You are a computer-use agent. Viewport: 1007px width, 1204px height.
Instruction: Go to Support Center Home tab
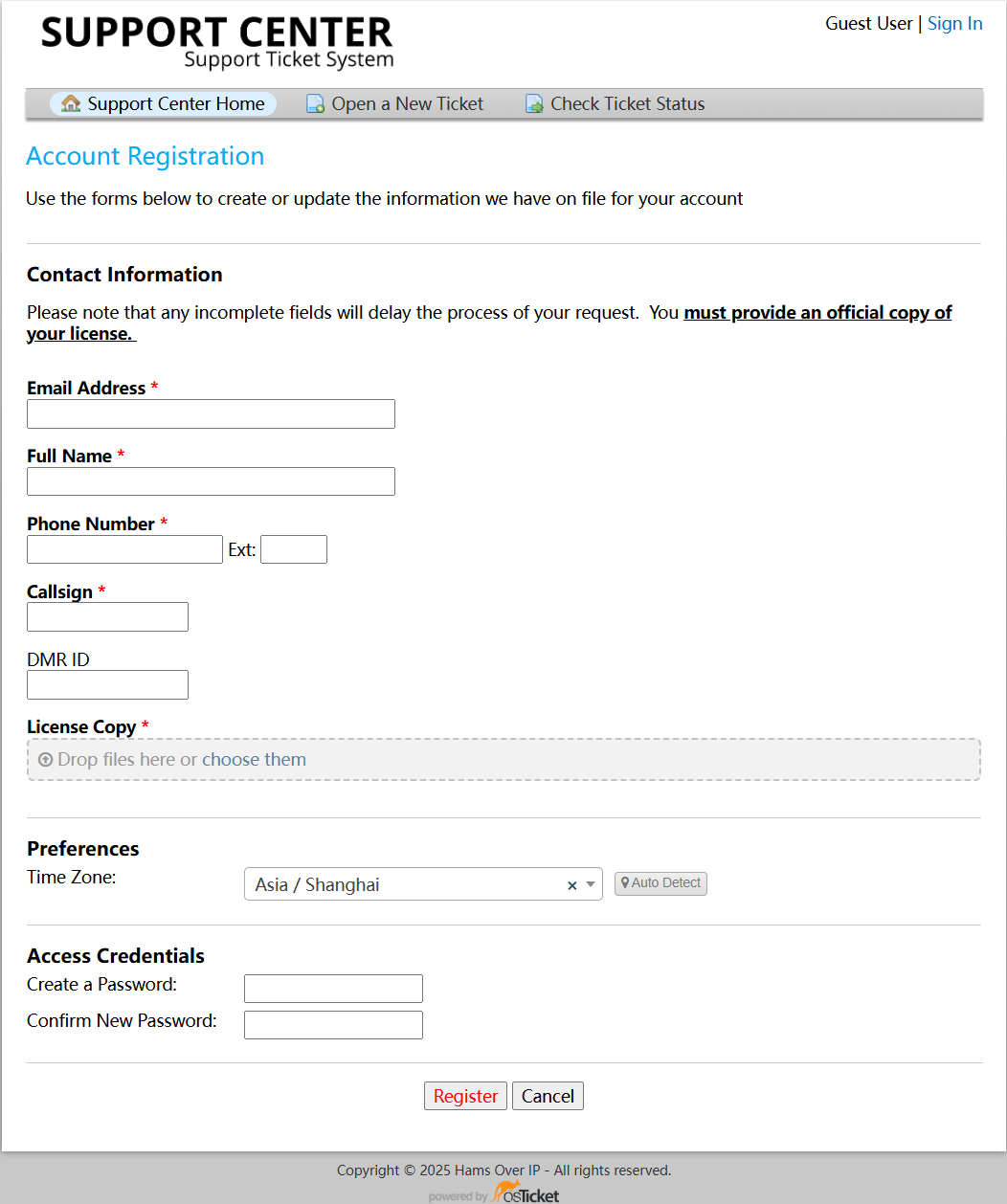[175, 103]
